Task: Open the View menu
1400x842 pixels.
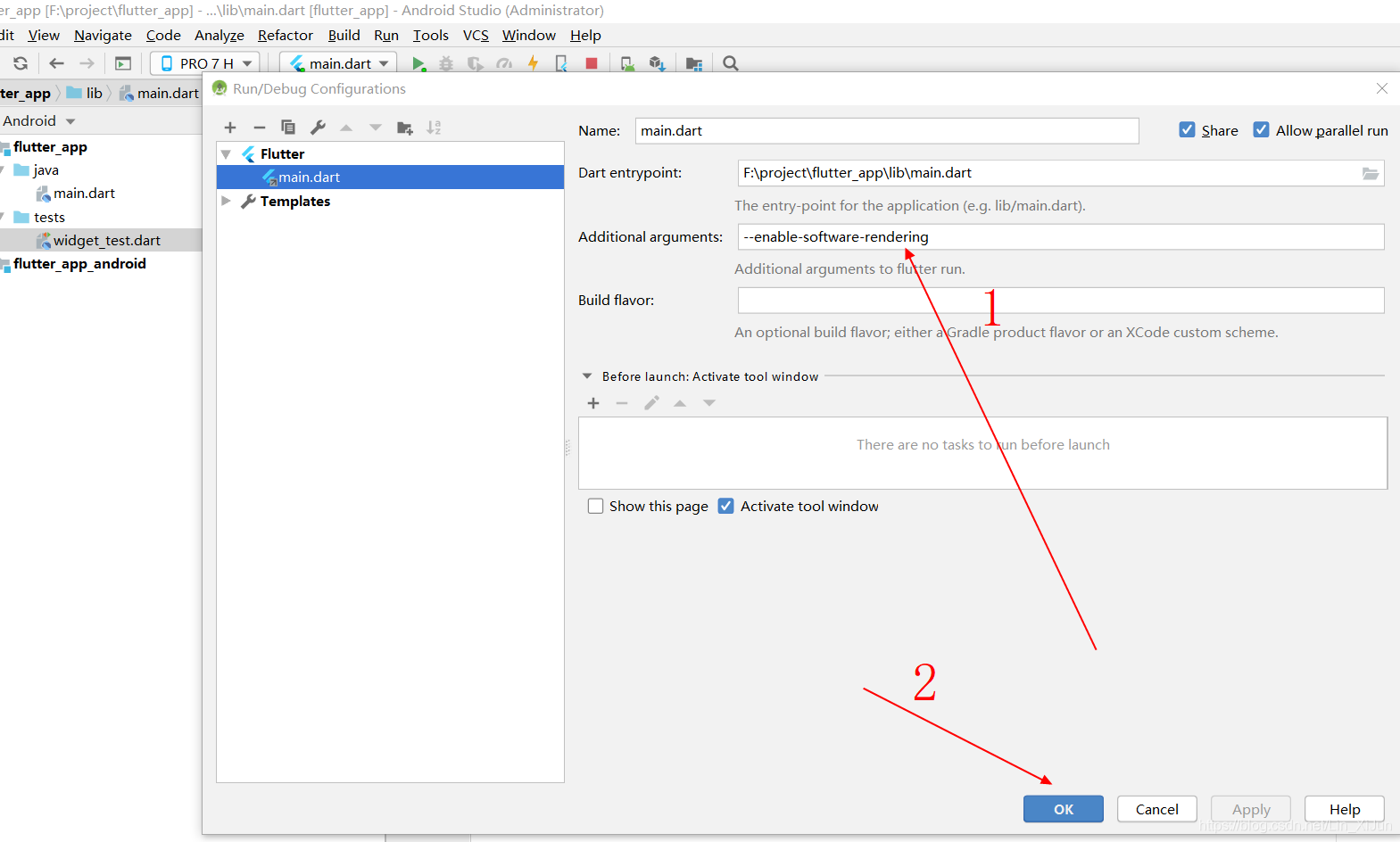Action: 44,36
